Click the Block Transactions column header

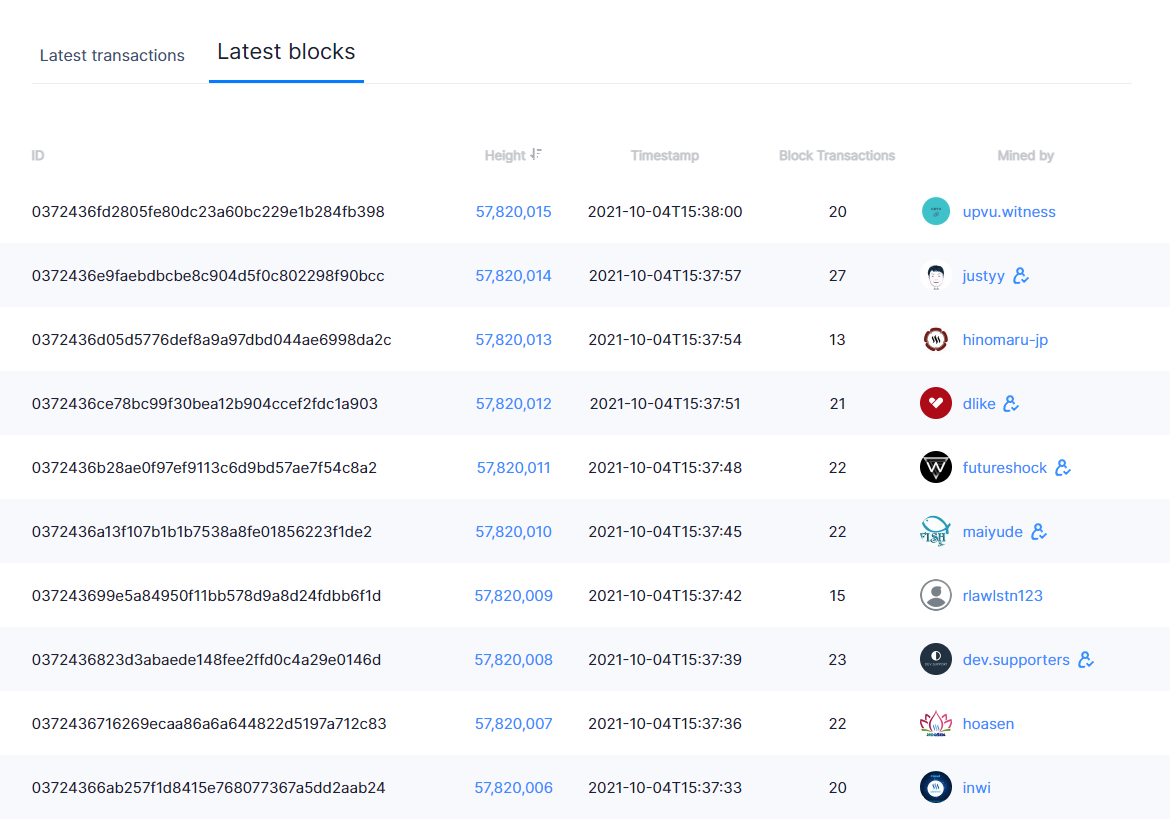point(837,155)
